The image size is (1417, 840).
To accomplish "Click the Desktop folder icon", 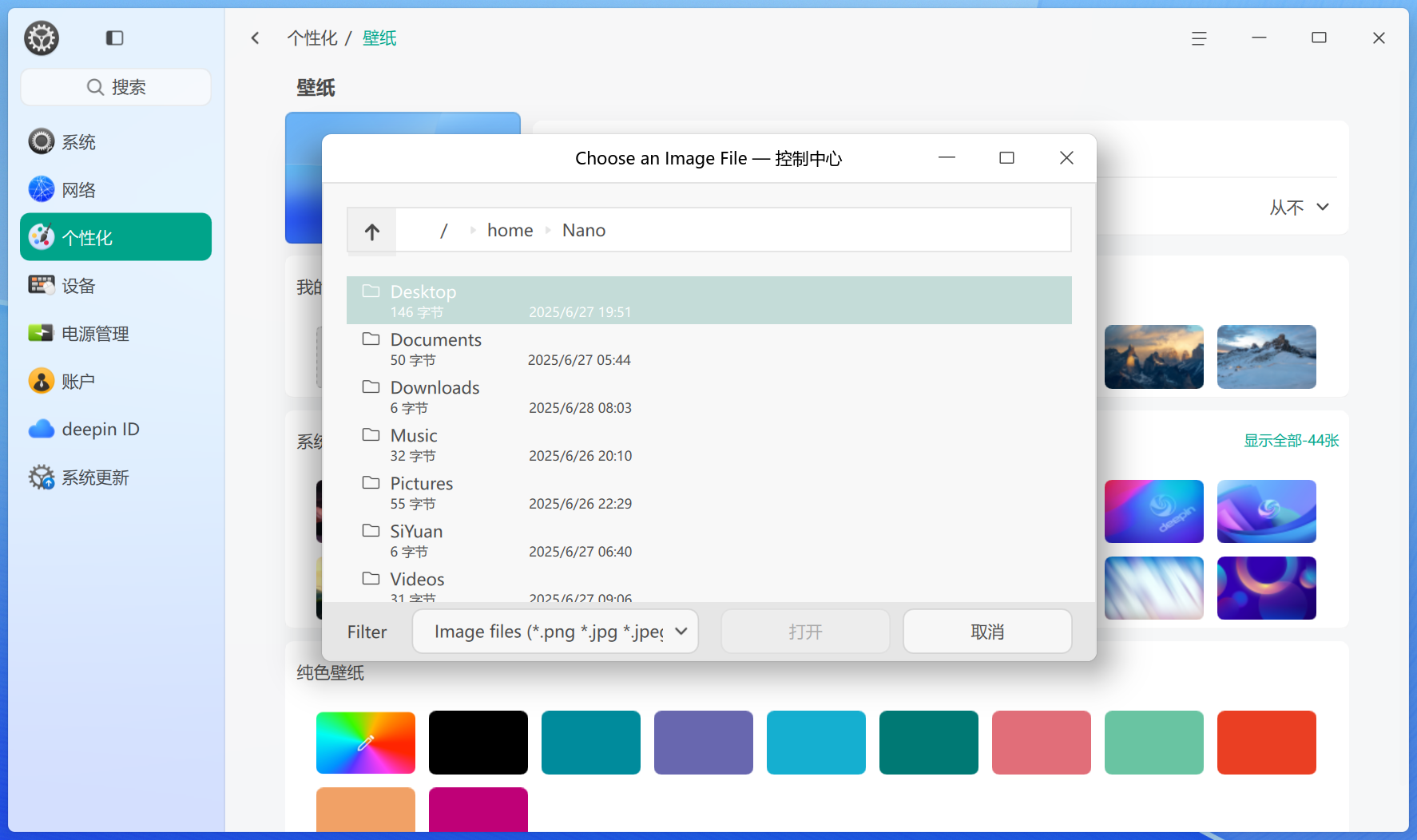I will pos(371,291).
